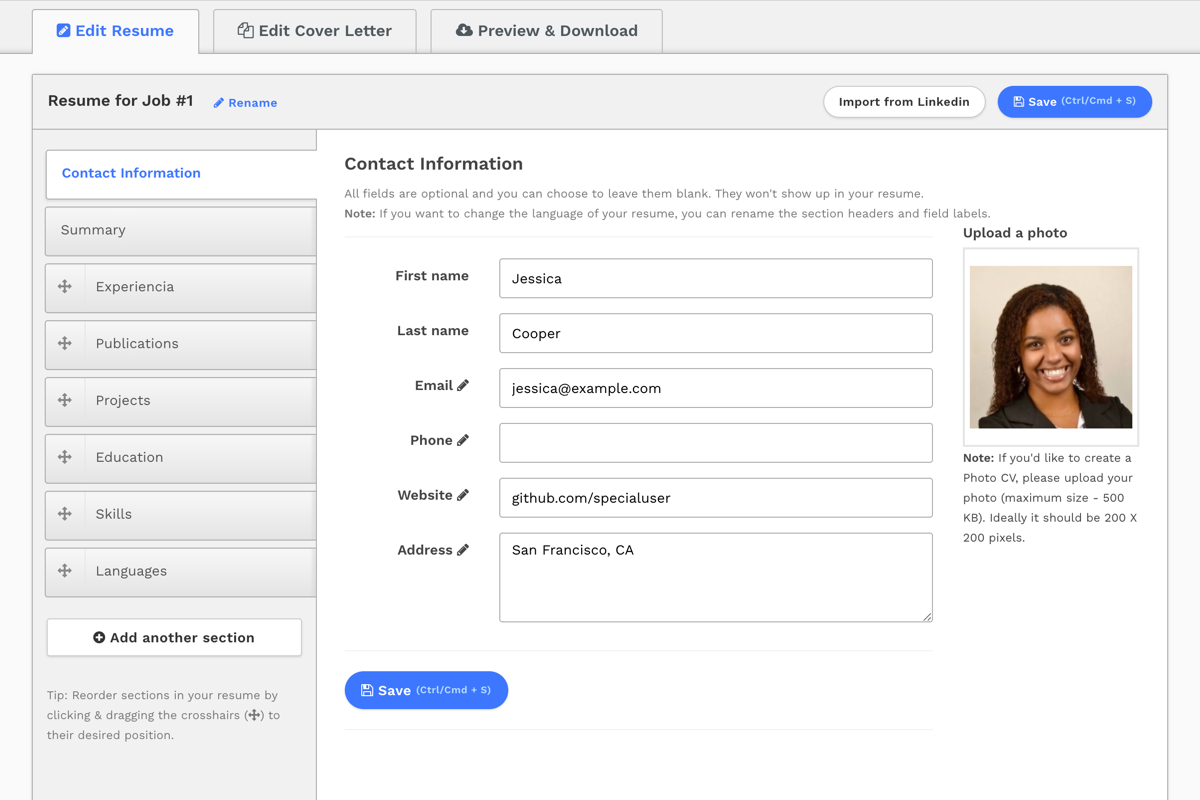
Task: Click the uploaded profile photo thumbnail
Action: click(x=1050, y=347)
